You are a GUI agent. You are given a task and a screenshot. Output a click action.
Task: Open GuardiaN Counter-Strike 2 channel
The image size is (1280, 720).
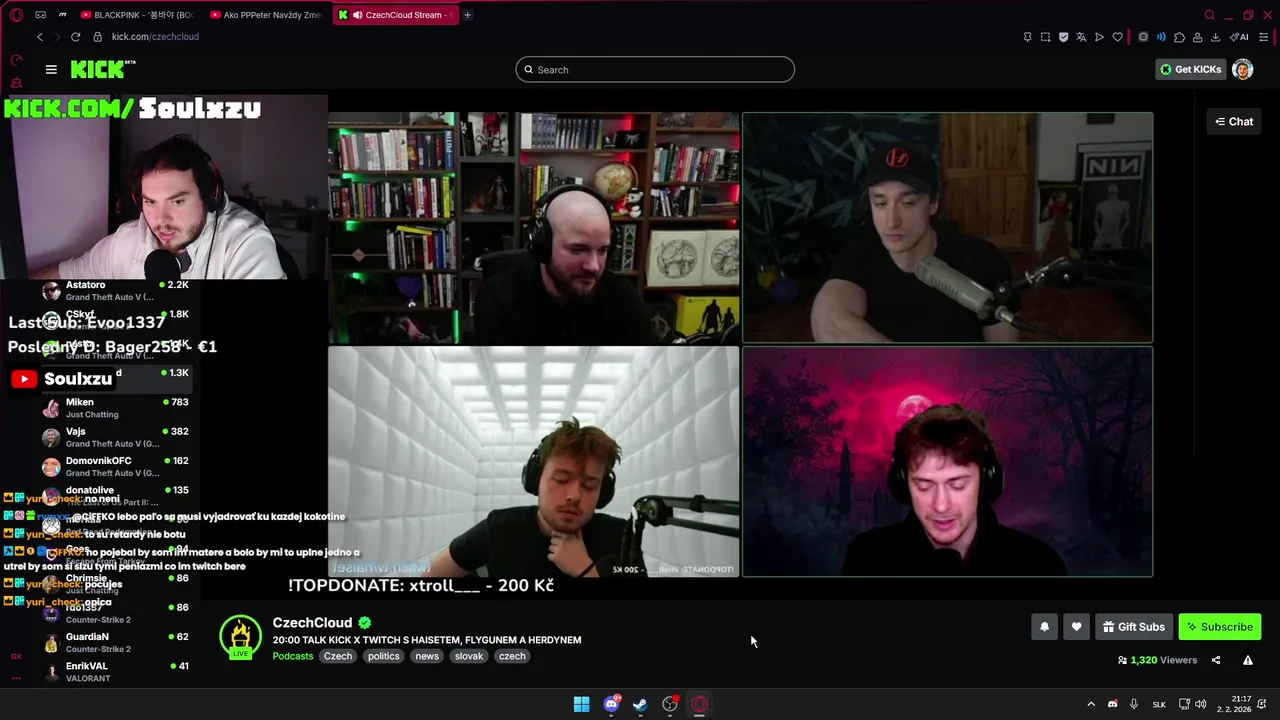point(116,642)
